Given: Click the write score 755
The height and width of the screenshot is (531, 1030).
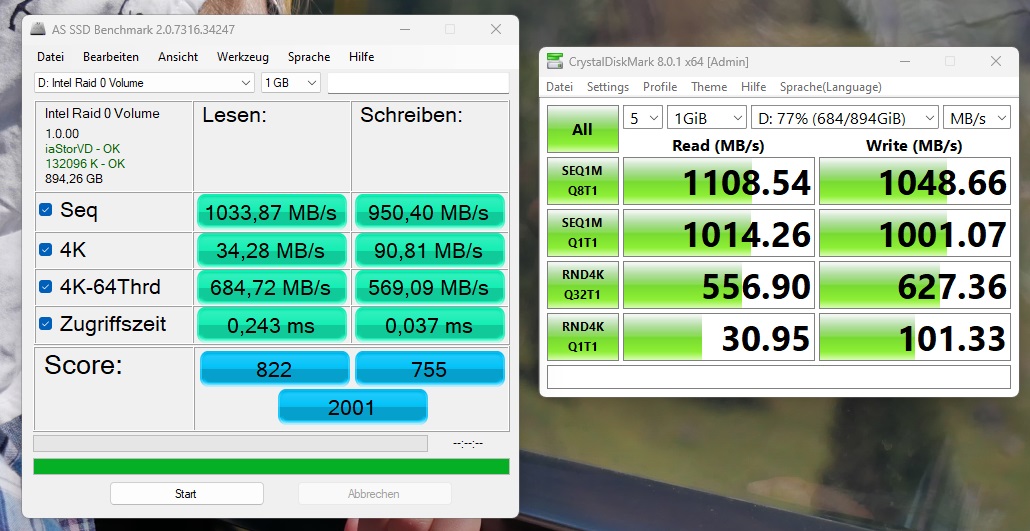Looking at the screenshot, I should [x=430, y=368].
